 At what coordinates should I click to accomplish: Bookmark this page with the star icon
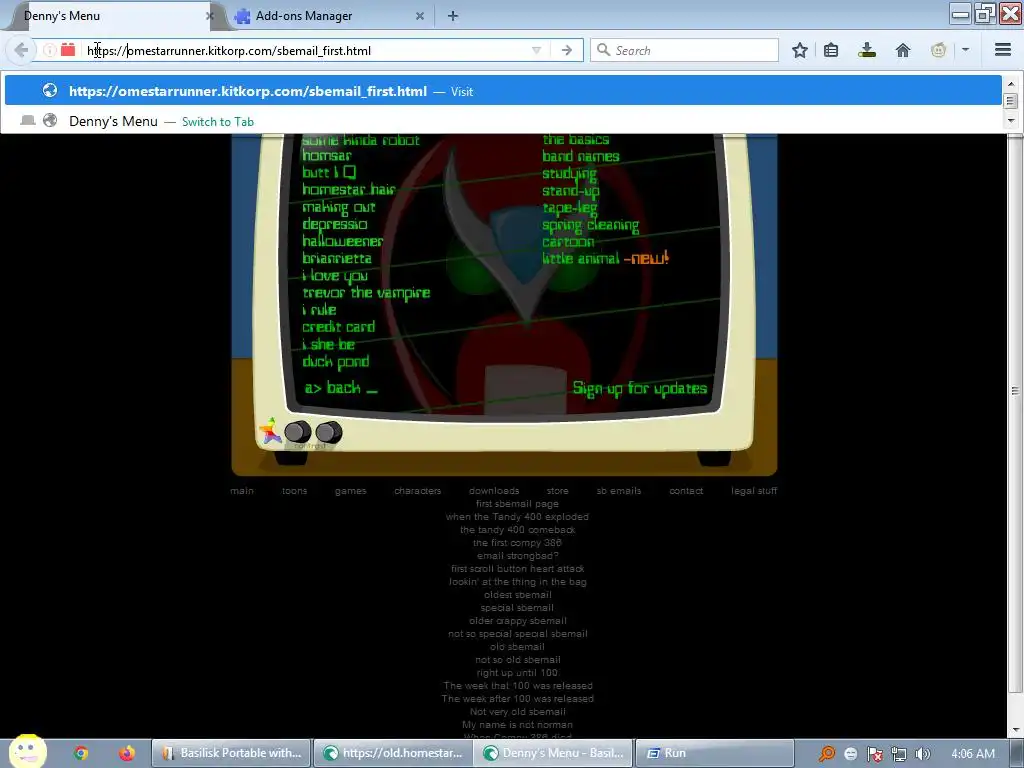[799, 50]
